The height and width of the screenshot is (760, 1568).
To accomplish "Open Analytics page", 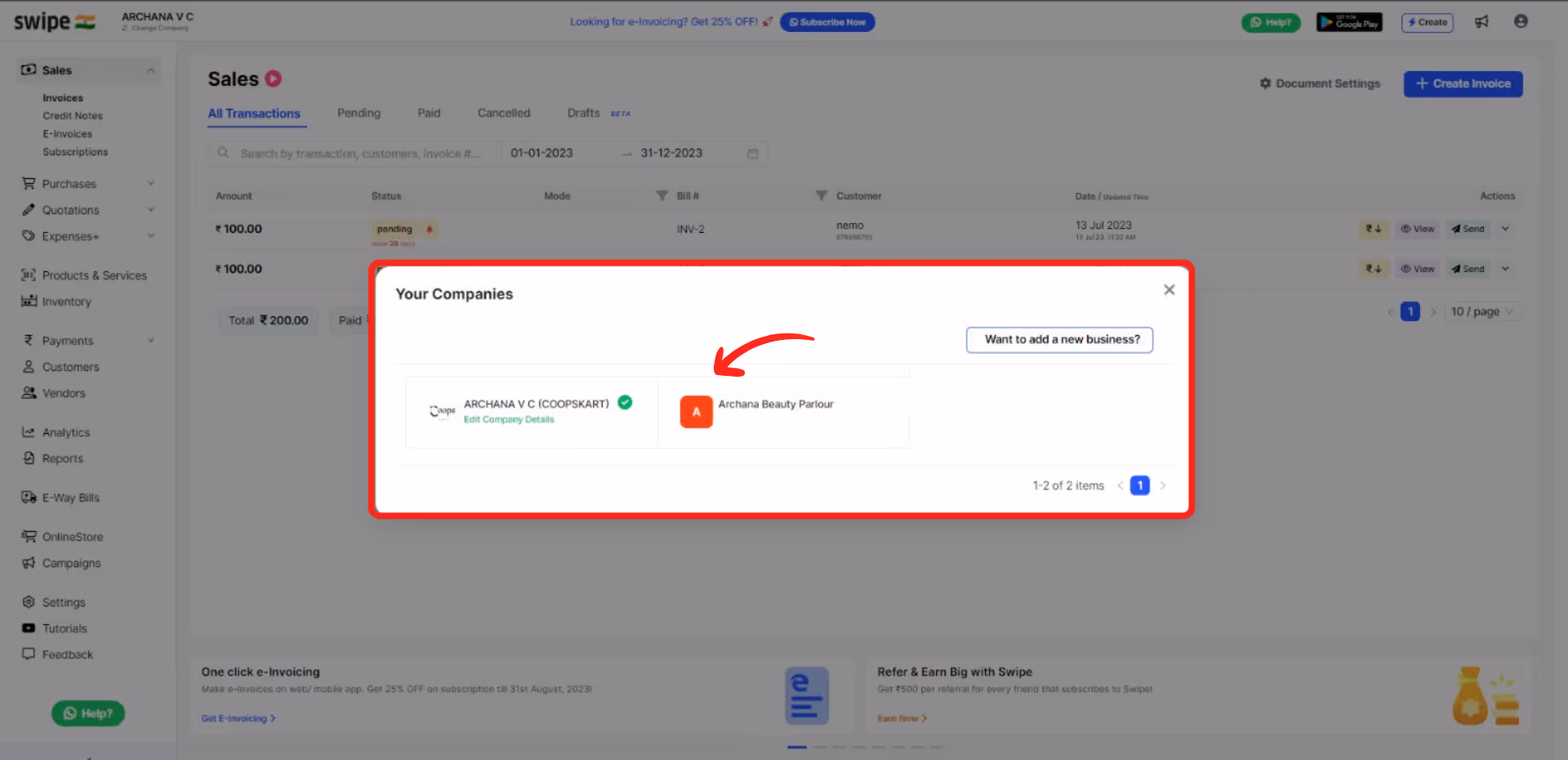I will click(x=56, y=432).
